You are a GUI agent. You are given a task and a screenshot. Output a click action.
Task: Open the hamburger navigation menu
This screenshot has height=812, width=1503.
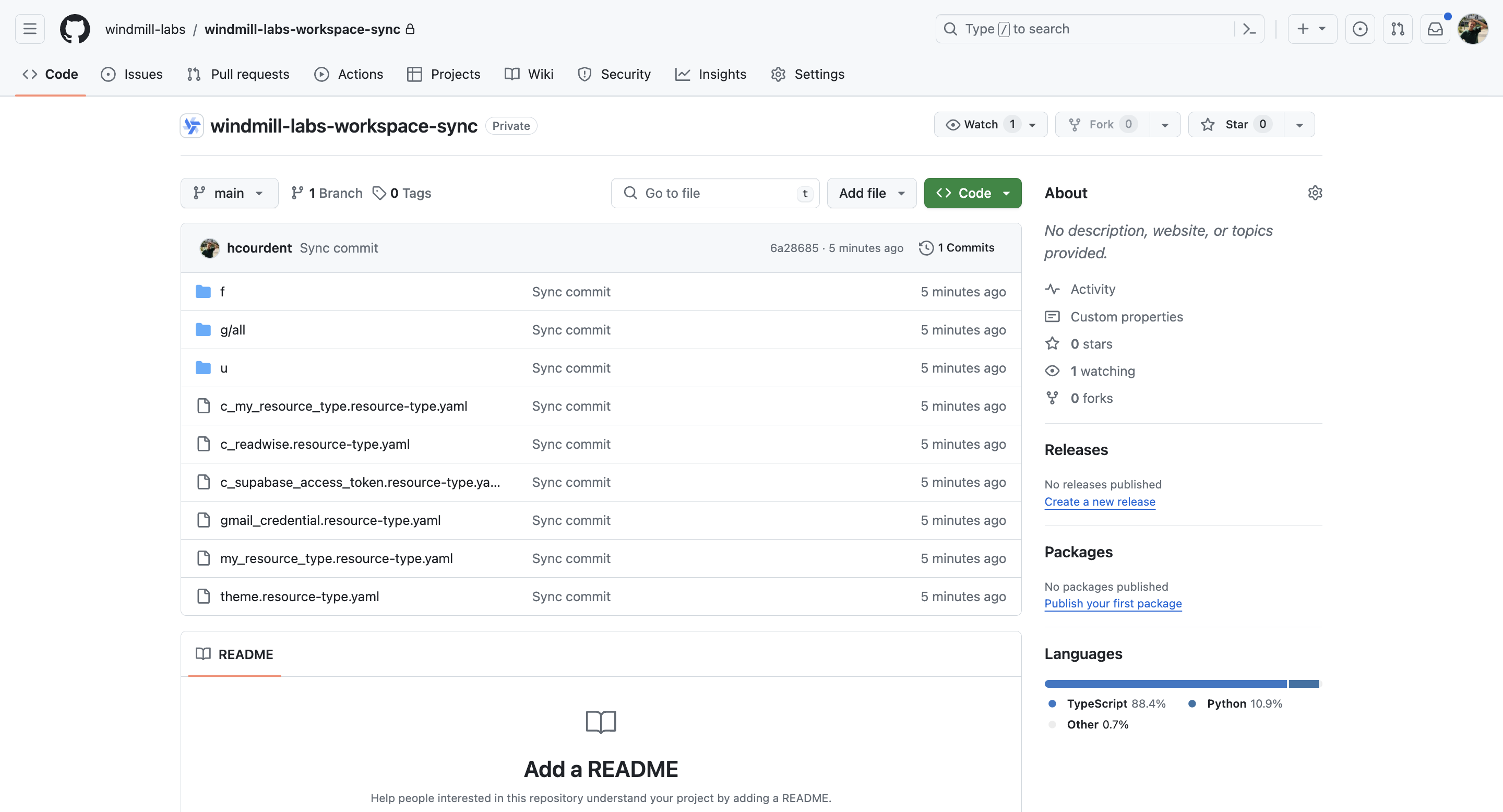[29, 29]
